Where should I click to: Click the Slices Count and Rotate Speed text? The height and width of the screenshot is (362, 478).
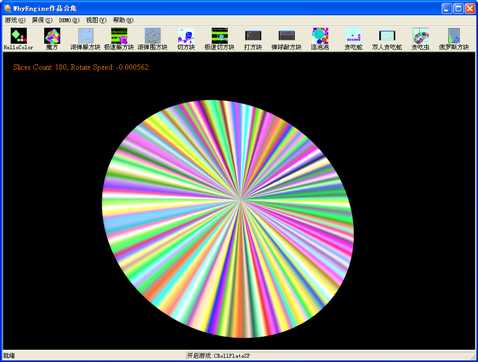(81, 67)
